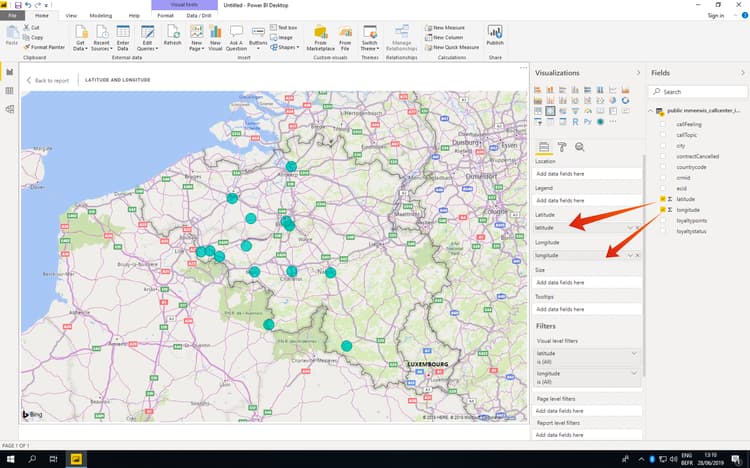Click New Measure in Calculations group
This screenshot has height=468, width=750.
(x=447, y=28)
